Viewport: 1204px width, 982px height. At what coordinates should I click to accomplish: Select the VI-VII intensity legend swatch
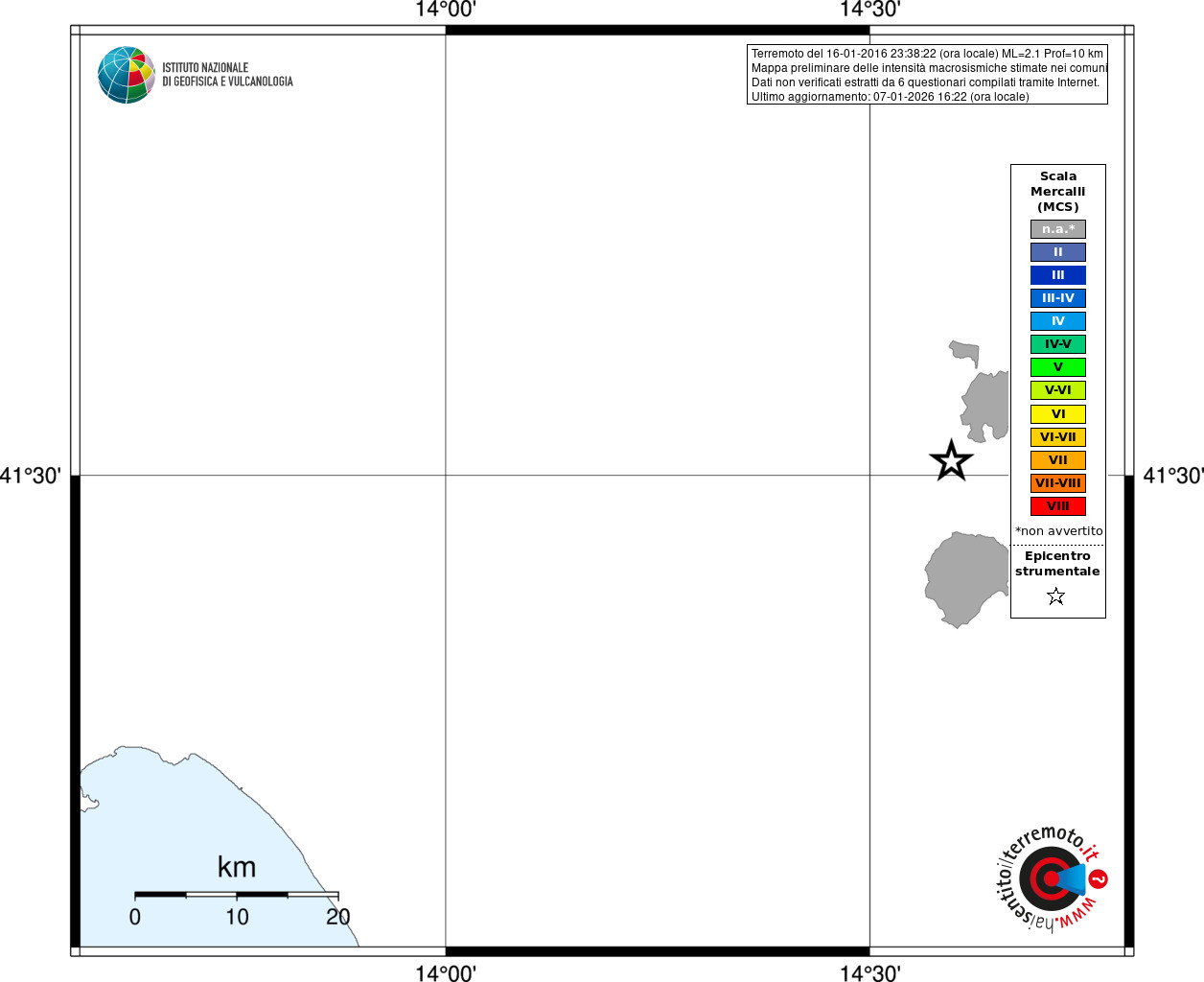tap(1058, 437)
